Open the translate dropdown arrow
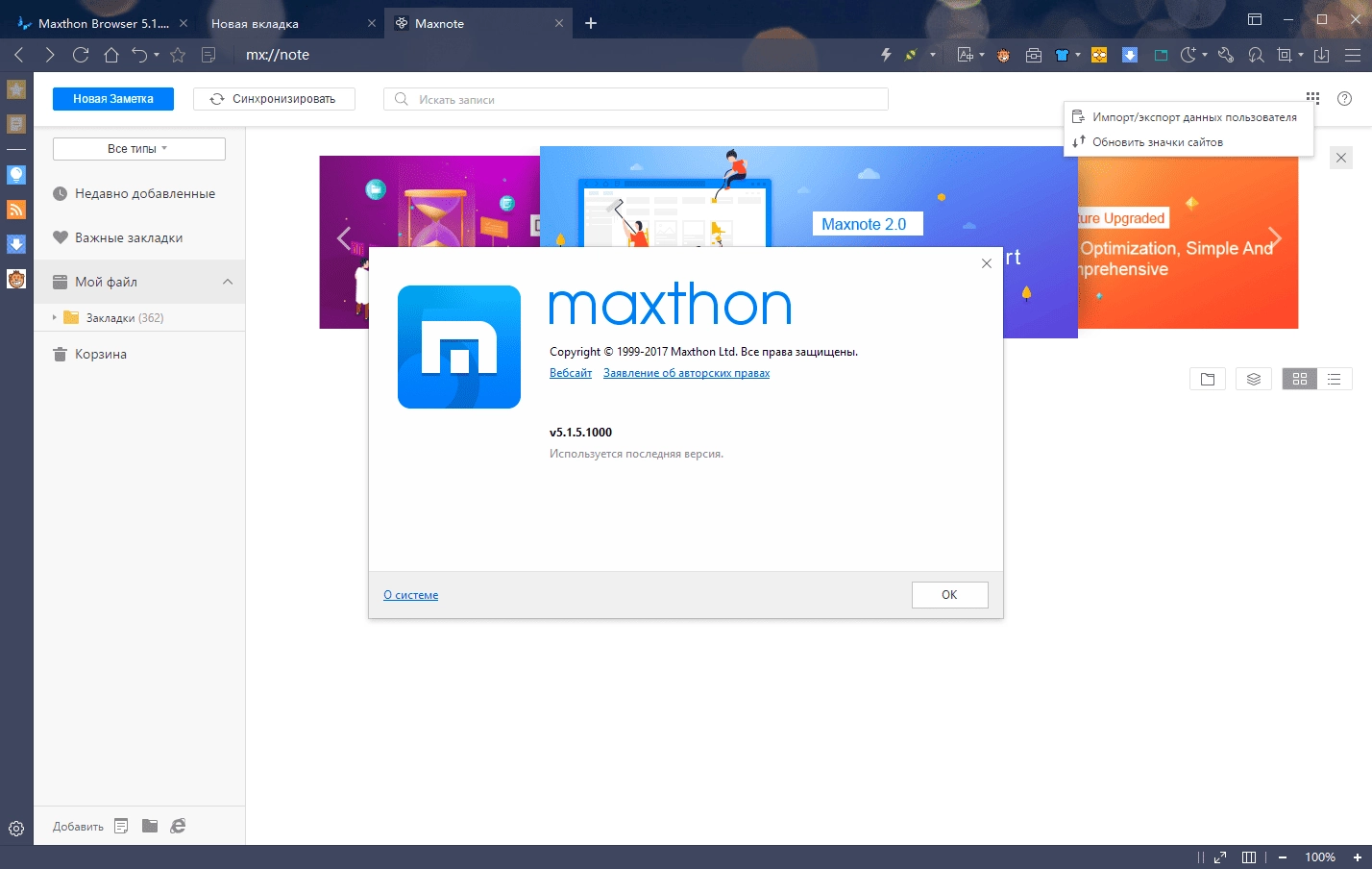1372x869 pixels. pos(982,55)
